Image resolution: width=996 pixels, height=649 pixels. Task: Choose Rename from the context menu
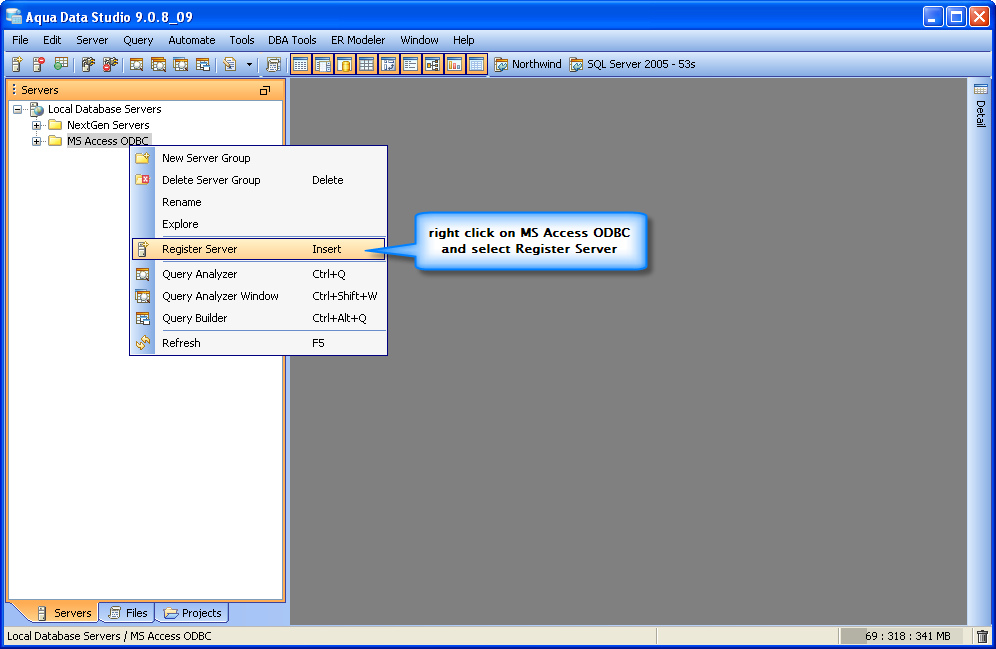(259, 202)
